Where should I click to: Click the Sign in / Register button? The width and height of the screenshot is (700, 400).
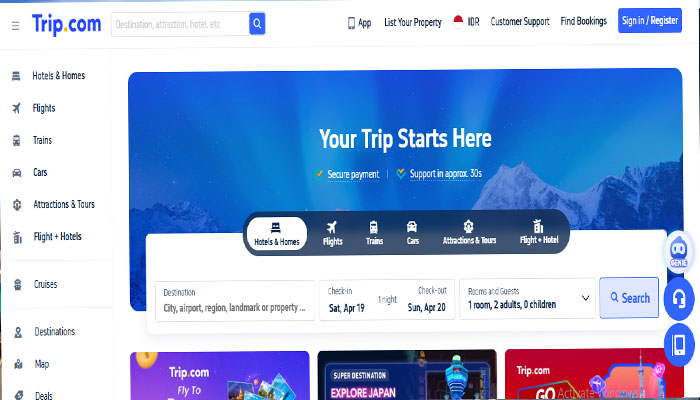[x=650, y=21]
